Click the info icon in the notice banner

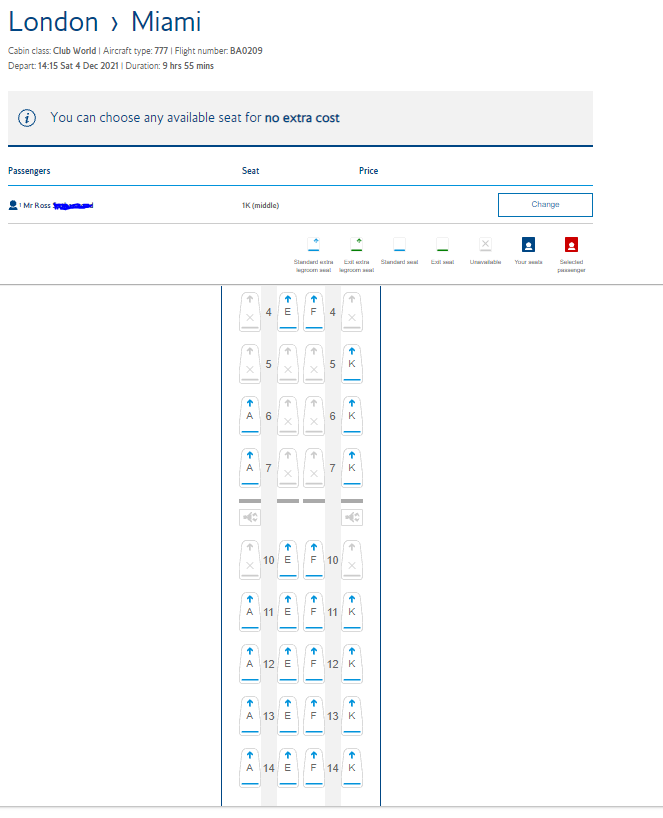pos(28,118)
